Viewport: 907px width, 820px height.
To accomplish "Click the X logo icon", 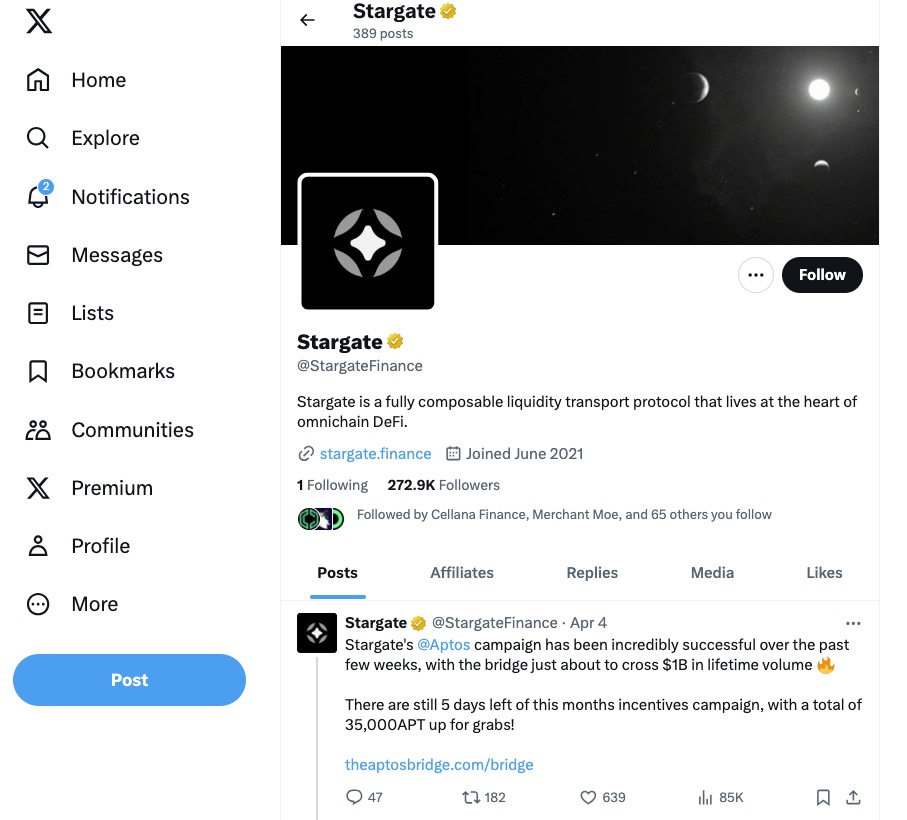I will coord(39,22).
